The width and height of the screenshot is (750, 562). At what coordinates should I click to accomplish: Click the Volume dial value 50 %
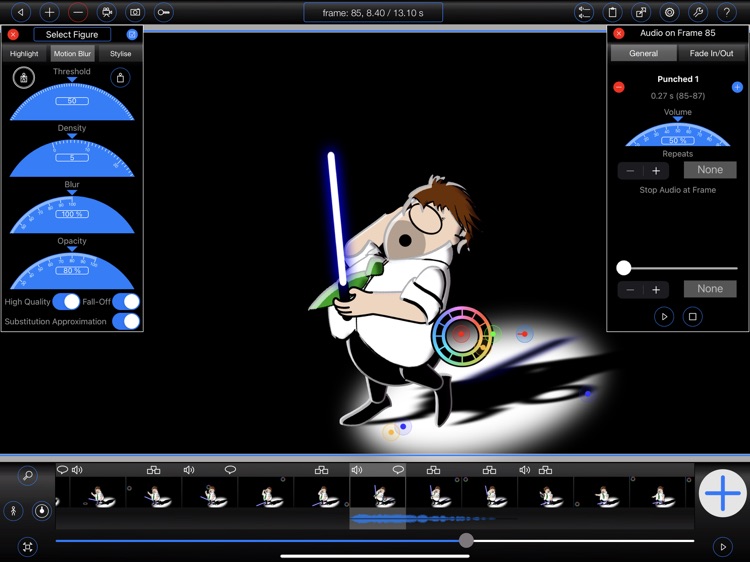(x=677, y=141)
